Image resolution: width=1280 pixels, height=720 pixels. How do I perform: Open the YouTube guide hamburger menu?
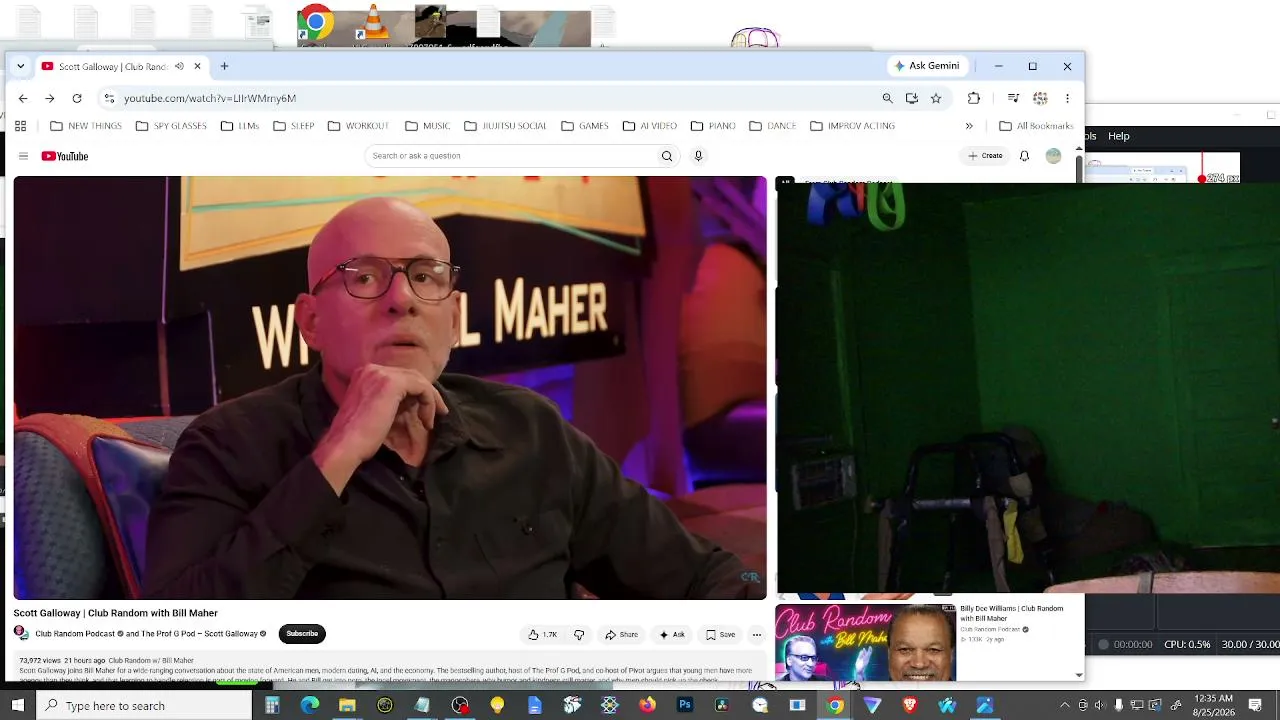pos(23,156)
